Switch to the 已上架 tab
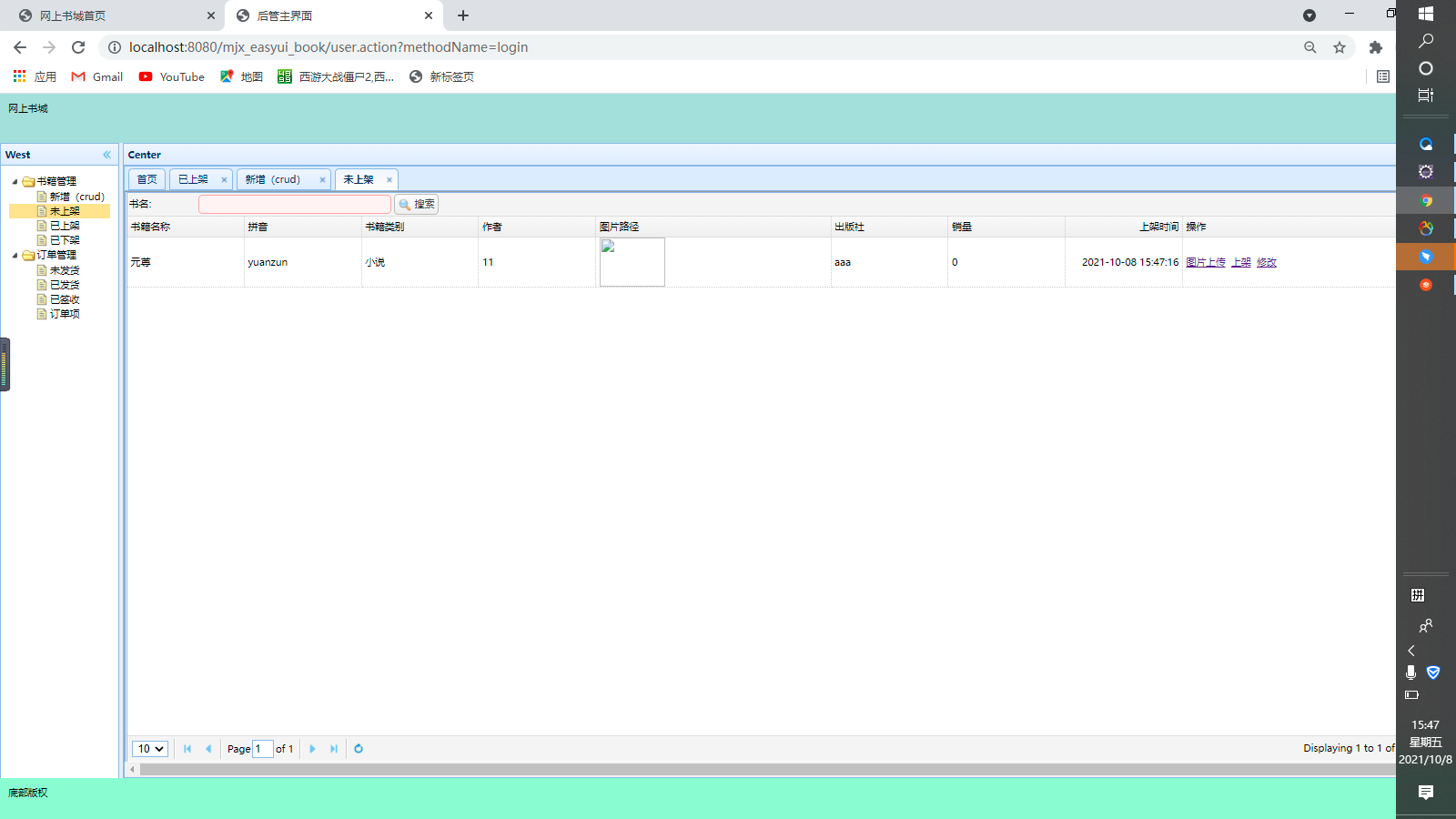The height and width of the screenshot is (819, 1456). (193, 179)
